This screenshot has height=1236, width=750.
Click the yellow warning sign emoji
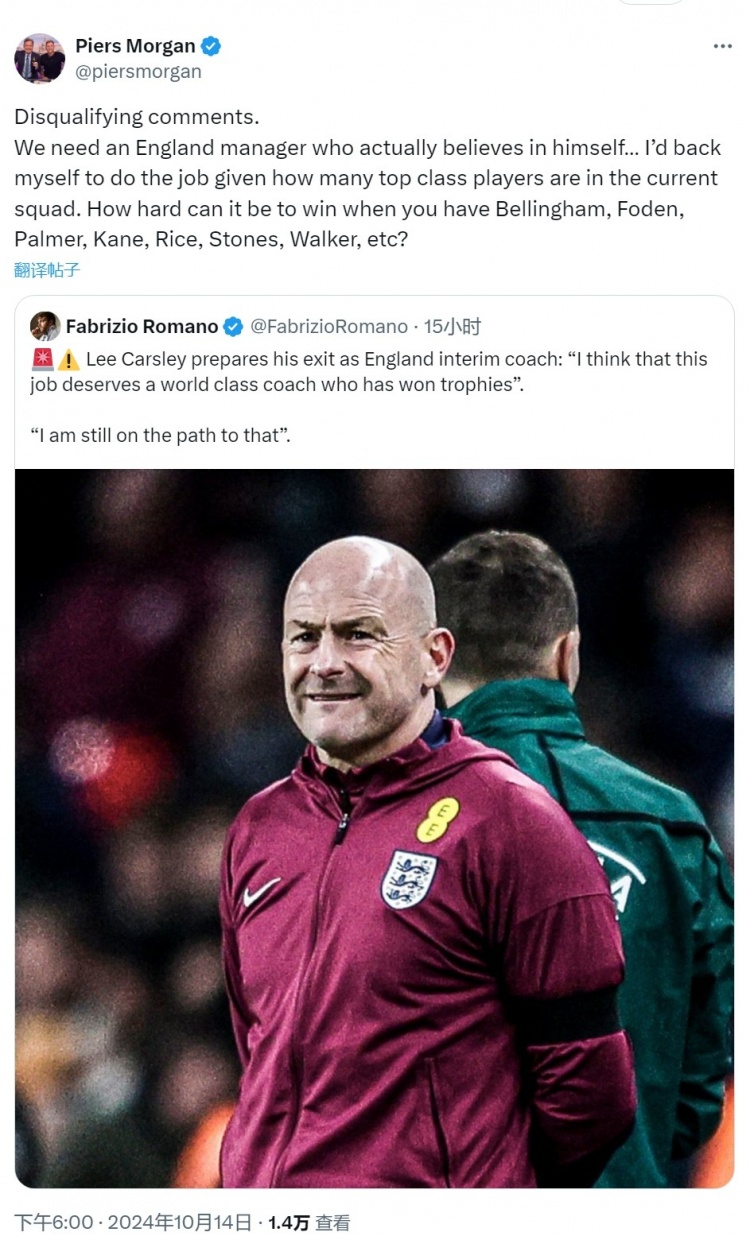[x=68, y=360]
